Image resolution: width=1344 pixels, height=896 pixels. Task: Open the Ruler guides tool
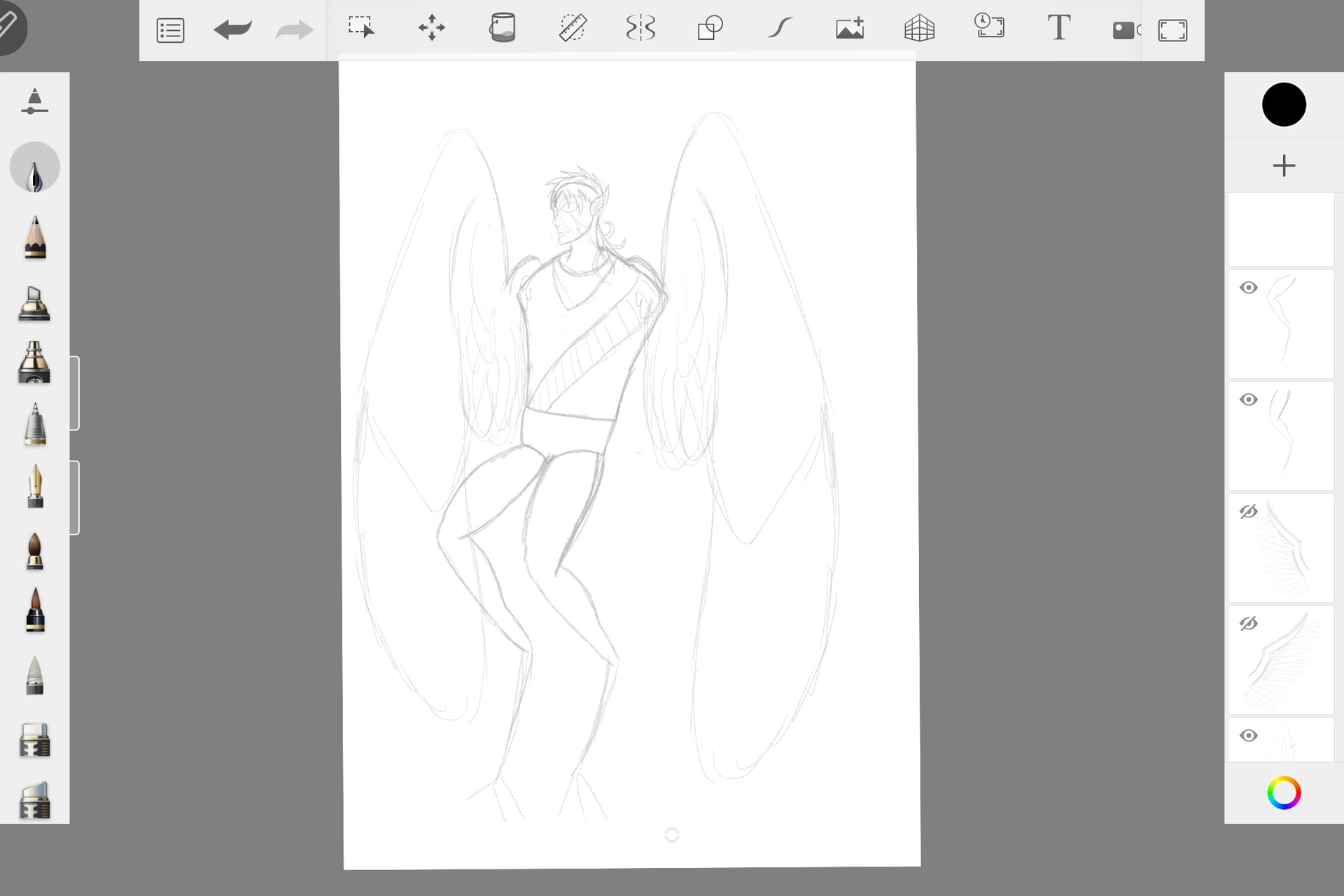[573, 28]
